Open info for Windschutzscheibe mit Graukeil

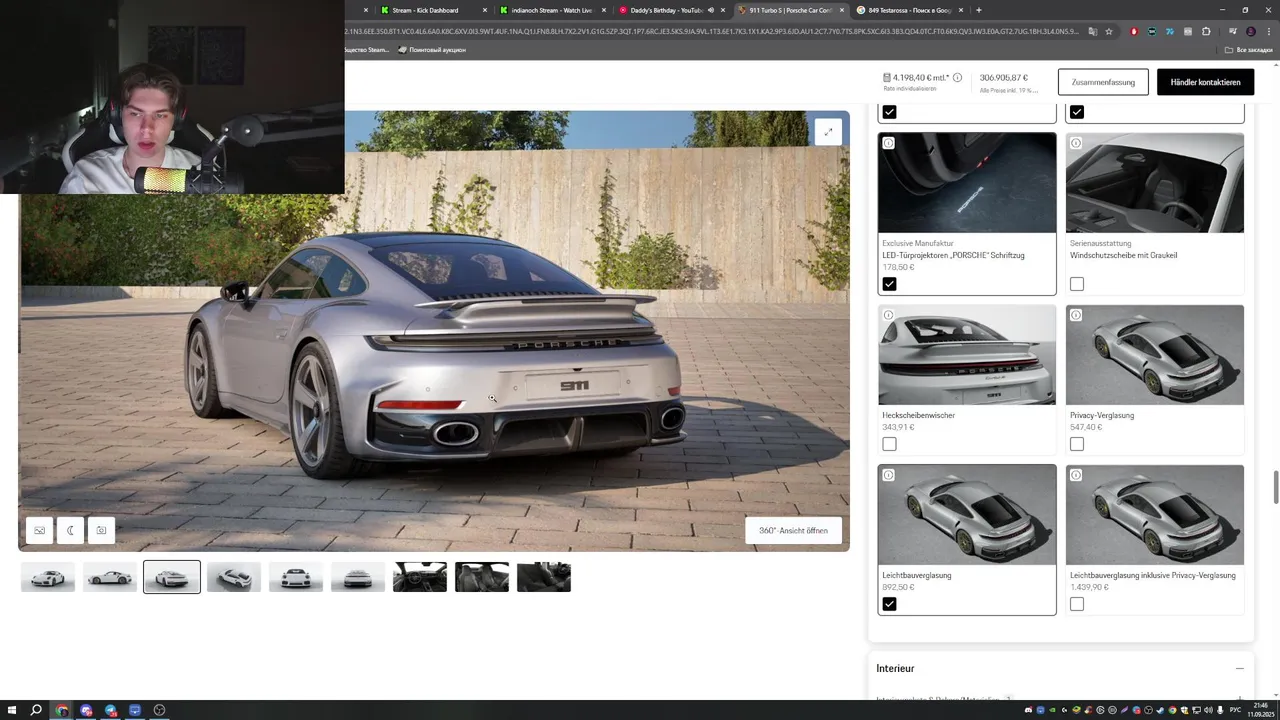pyautogui.click(x=1076, y=143)
